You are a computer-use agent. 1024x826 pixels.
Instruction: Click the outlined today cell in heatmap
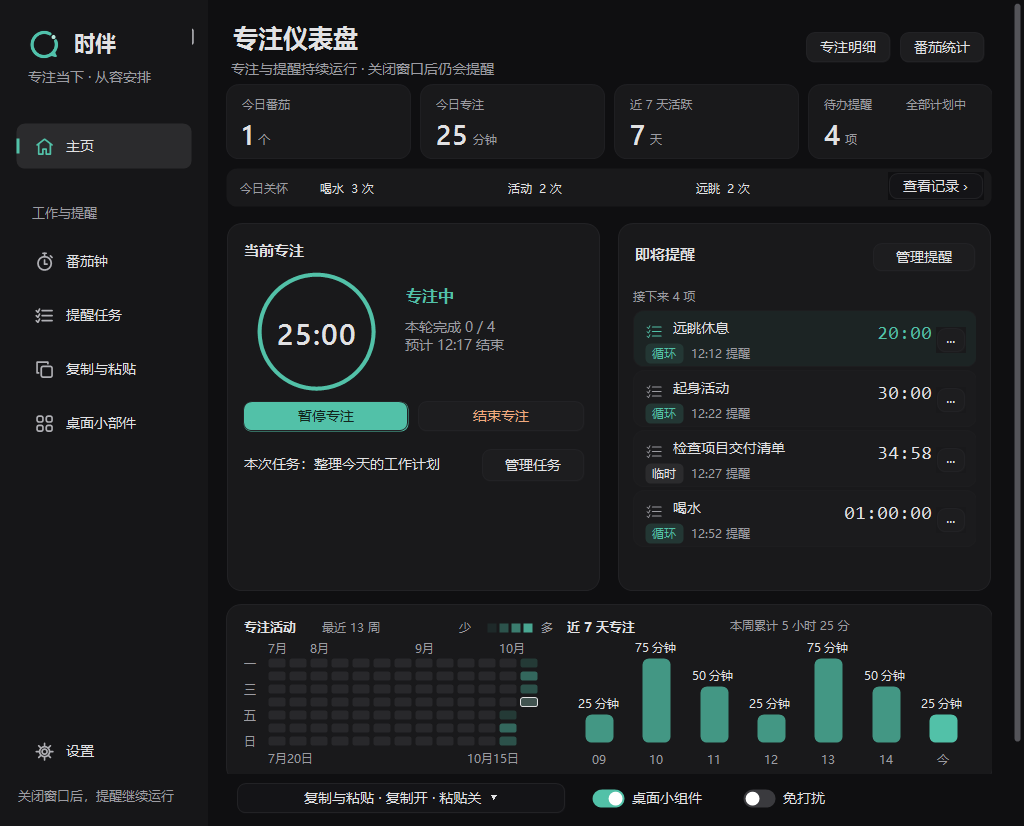(529, 702)
